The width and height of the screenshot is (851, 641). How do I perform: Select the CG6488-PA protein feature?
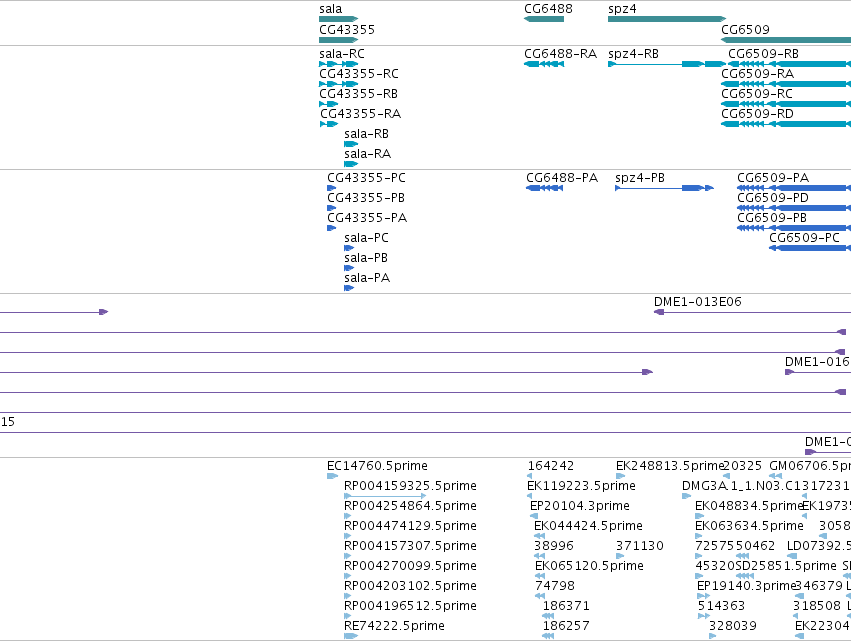click(x=544, y=188)
